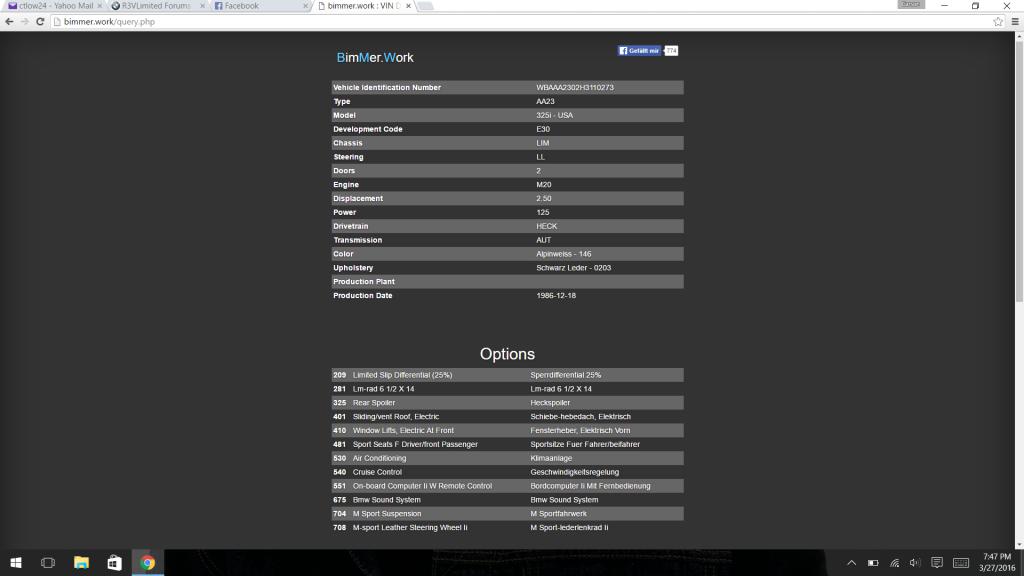1024x576 pixels.
Task: Open the Wi-Fi network tray icon
Action: pyautogui.click(x=895, y=563)
